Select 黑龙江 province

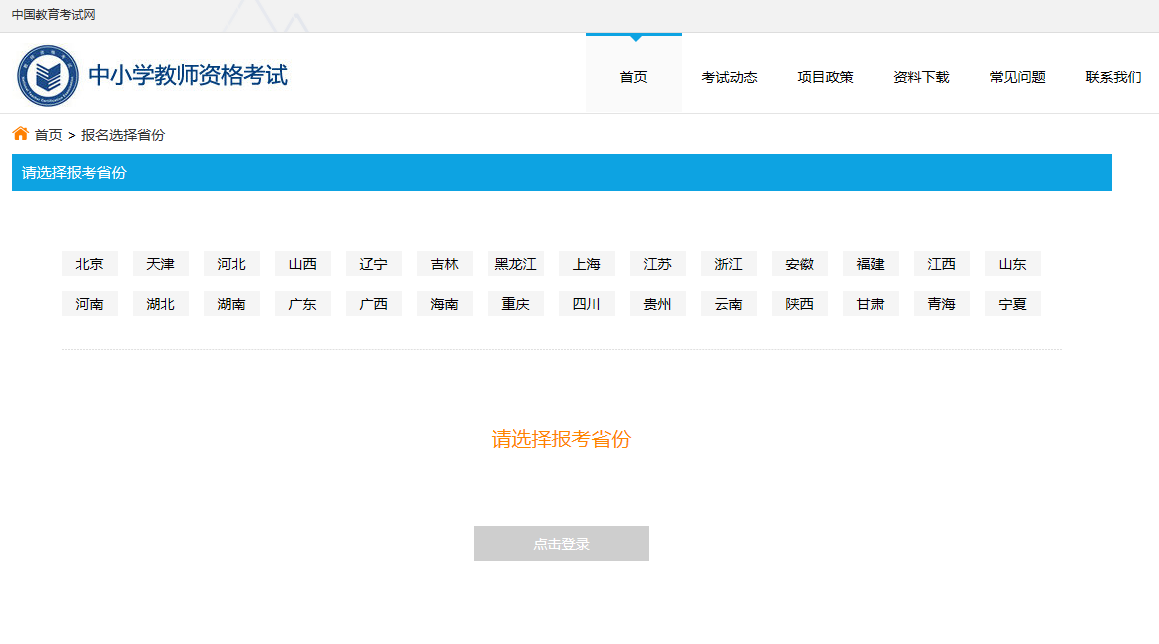click(x=515, y=264)
